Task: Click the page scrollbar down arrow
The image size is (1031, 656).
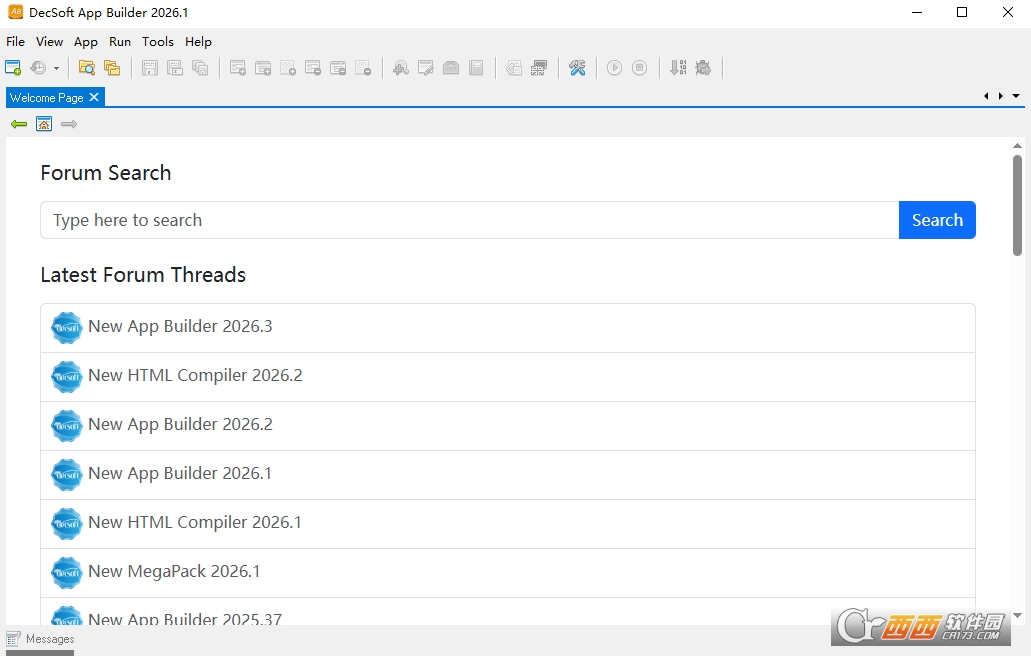Action: (1017, 616)
